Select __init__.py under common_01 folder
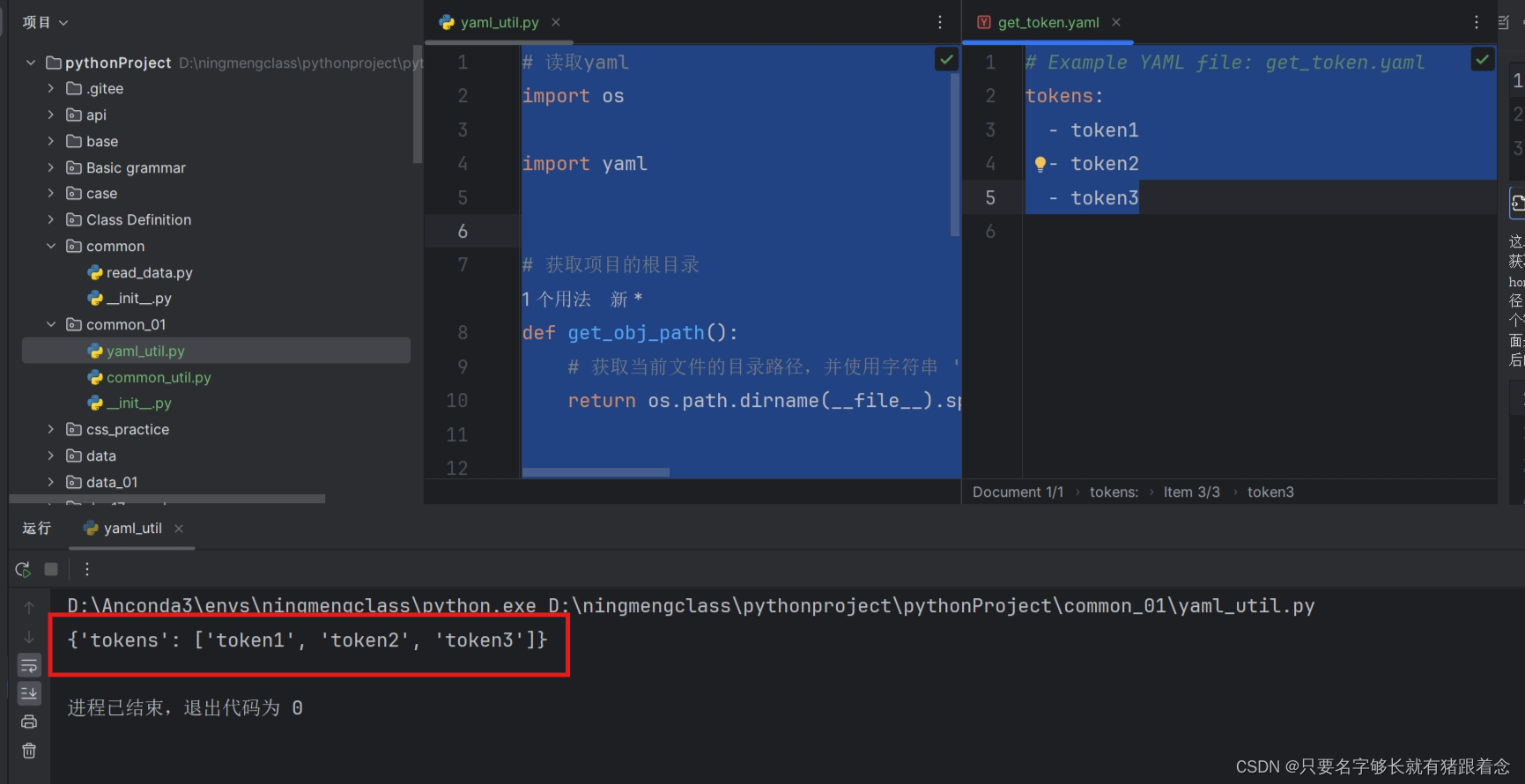The image size is (1525, 784). [x=130, y=403]
